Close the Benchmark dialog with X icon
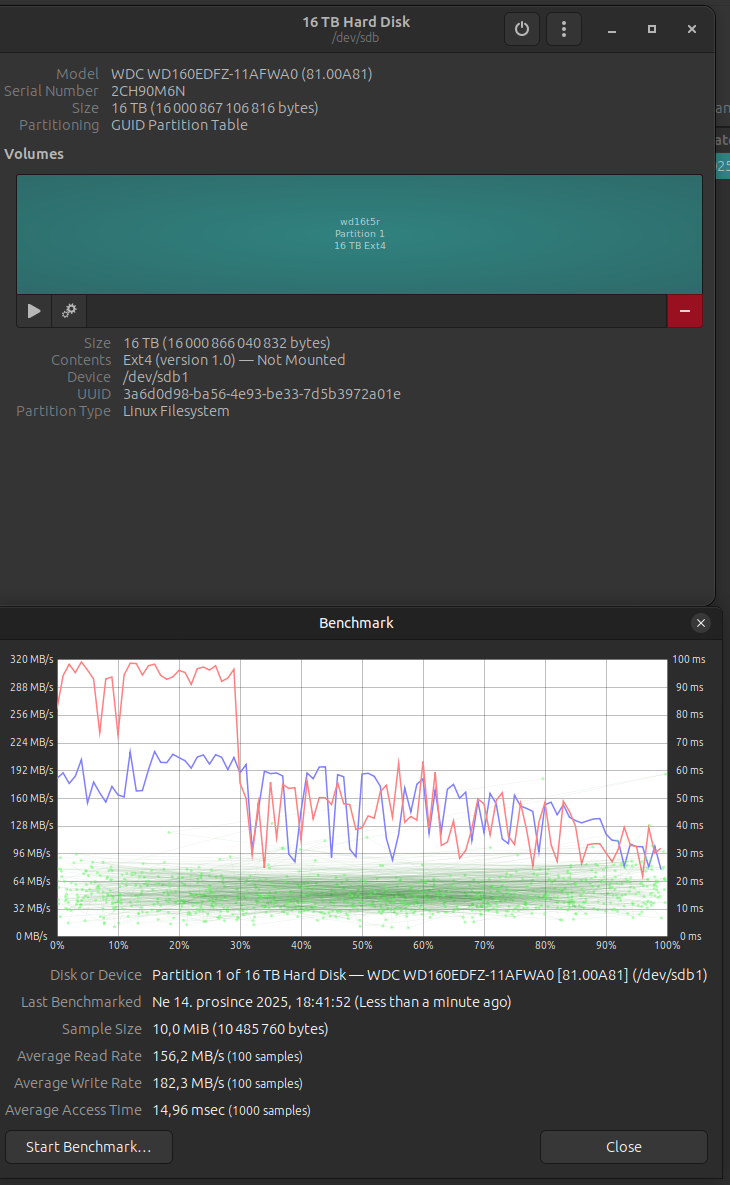Screen dimensions: 730x1185 (x=701, y=623)
